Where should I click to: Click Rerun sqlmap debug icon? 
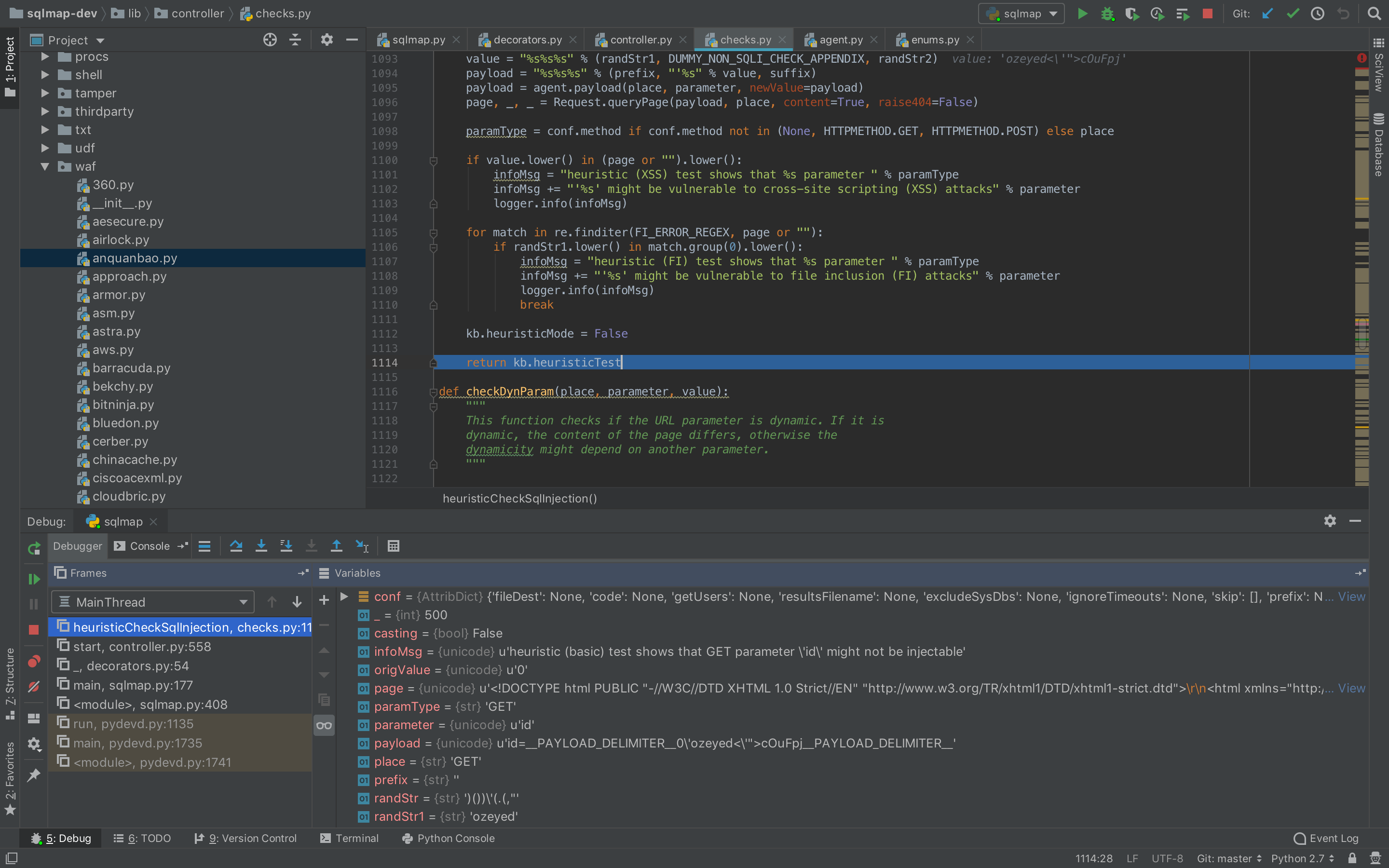[x=34, y=548]
